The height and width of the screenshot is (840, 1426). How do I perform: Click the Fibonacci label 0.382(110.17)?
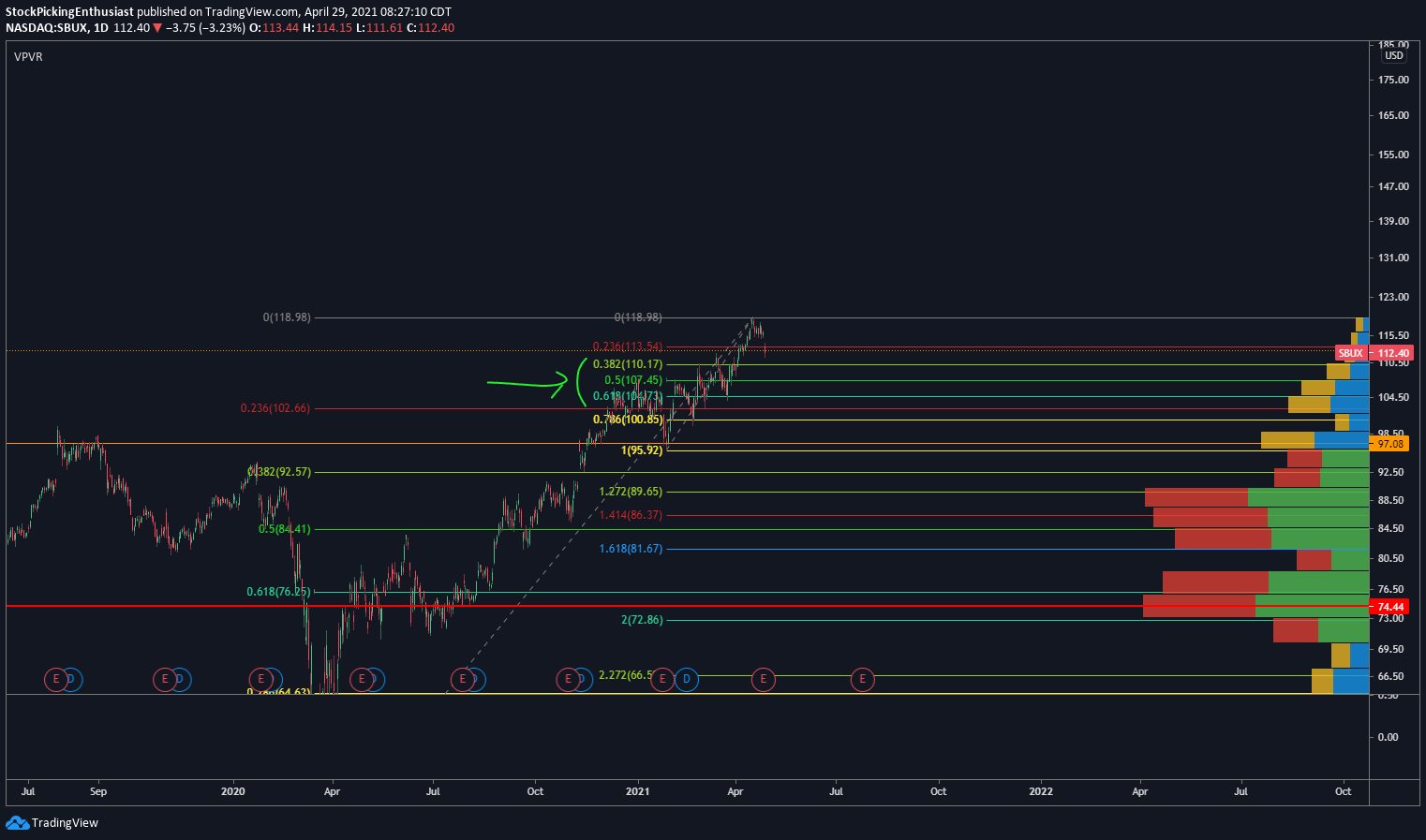coord(628,364)
